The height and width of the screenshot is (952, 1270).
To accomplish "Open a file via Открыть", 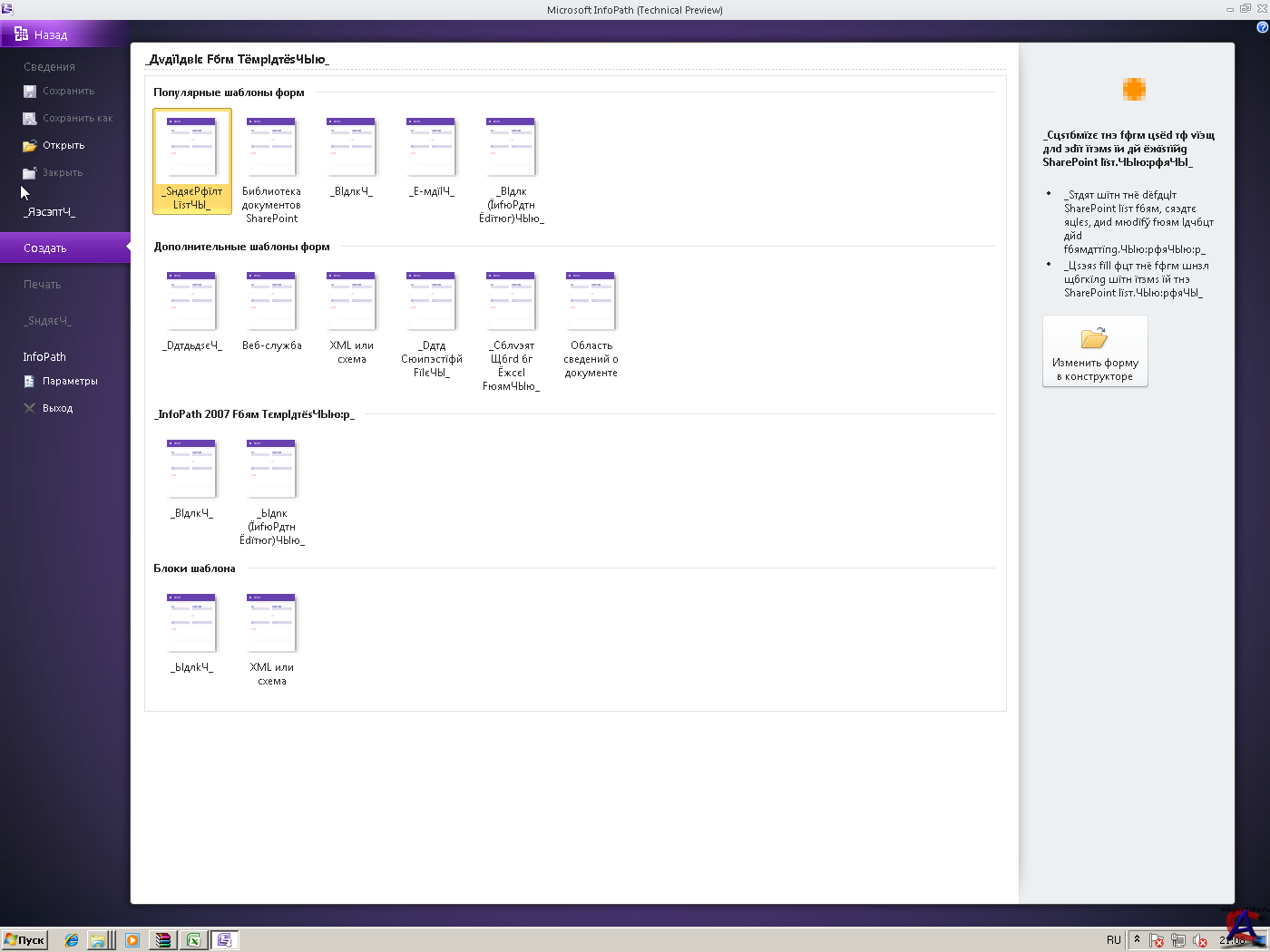I will click(54, 146).
